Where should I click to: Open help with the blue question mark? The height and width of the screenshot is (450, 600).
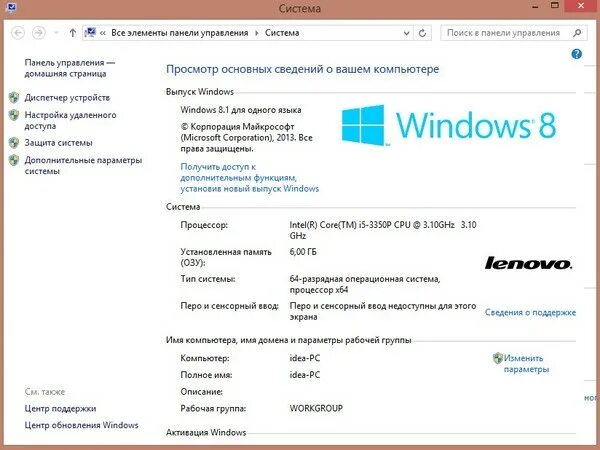coord(576,54)
